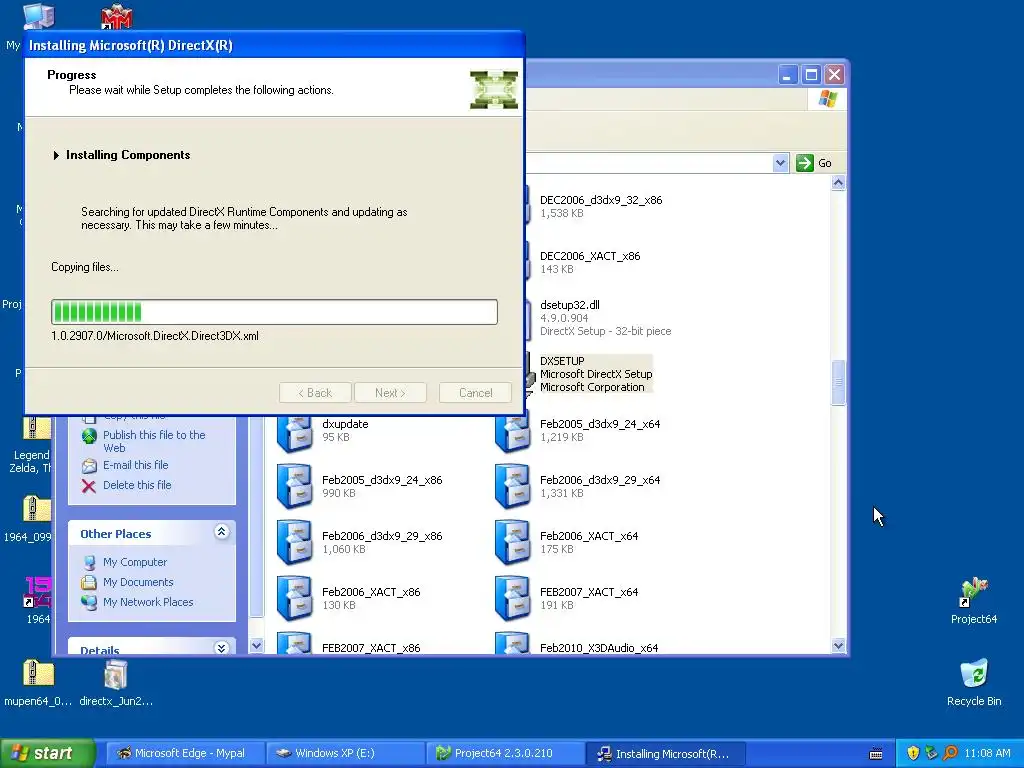Select the dsetup32.dll file entry

tap(569, 305)
